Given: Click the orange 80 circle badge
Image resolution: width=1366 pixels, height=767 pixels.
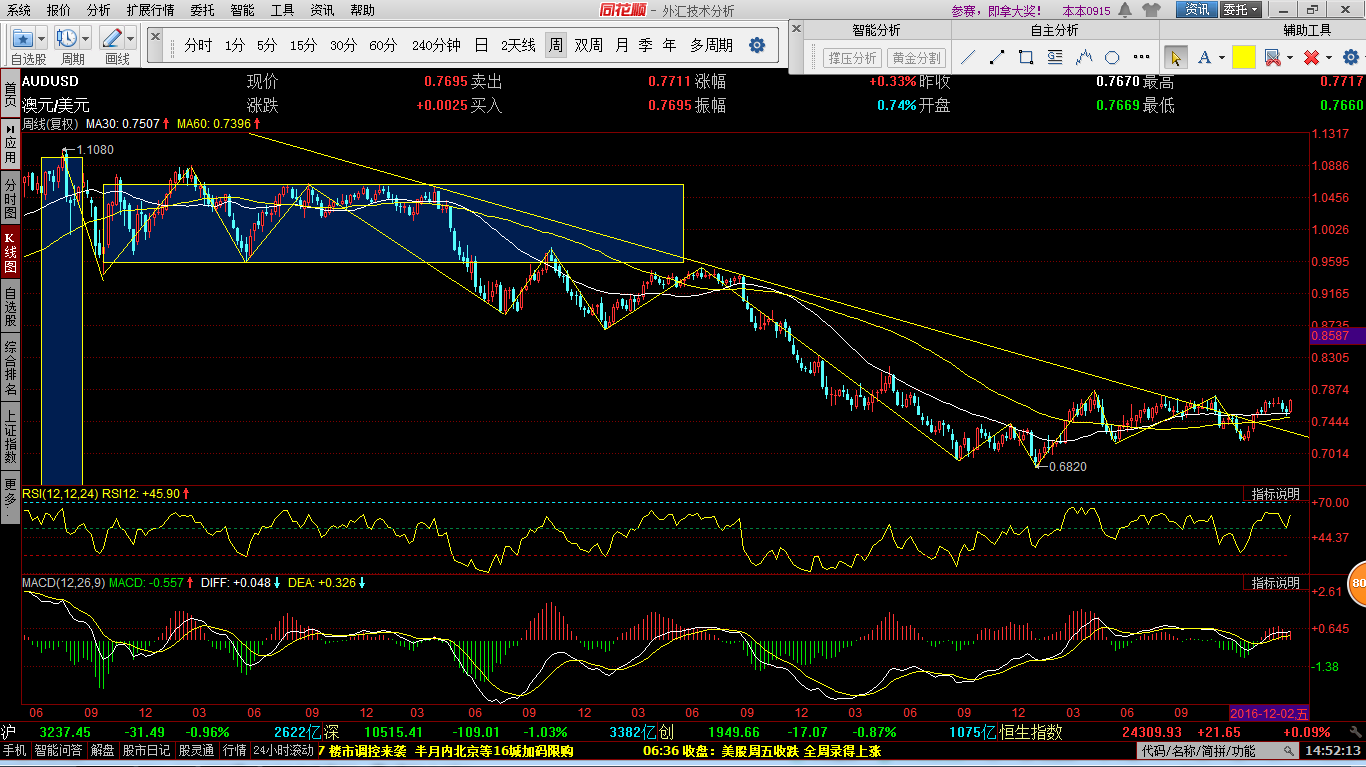Looking at the screenshot, I should [1357, 583].
